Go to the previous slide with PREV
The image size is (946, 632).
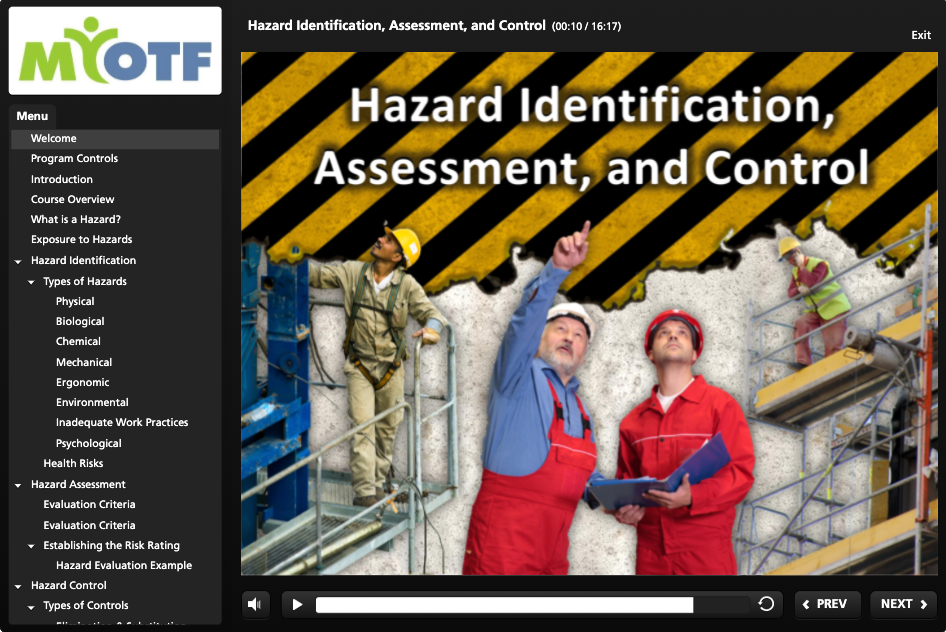(x=825, y=604)
